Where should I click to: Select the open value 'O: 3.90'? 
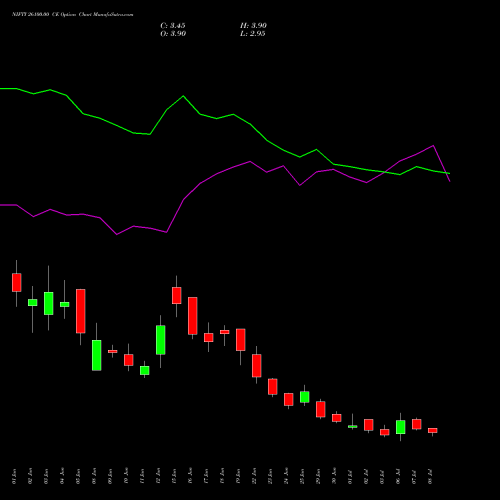click(x=173, y=34)
